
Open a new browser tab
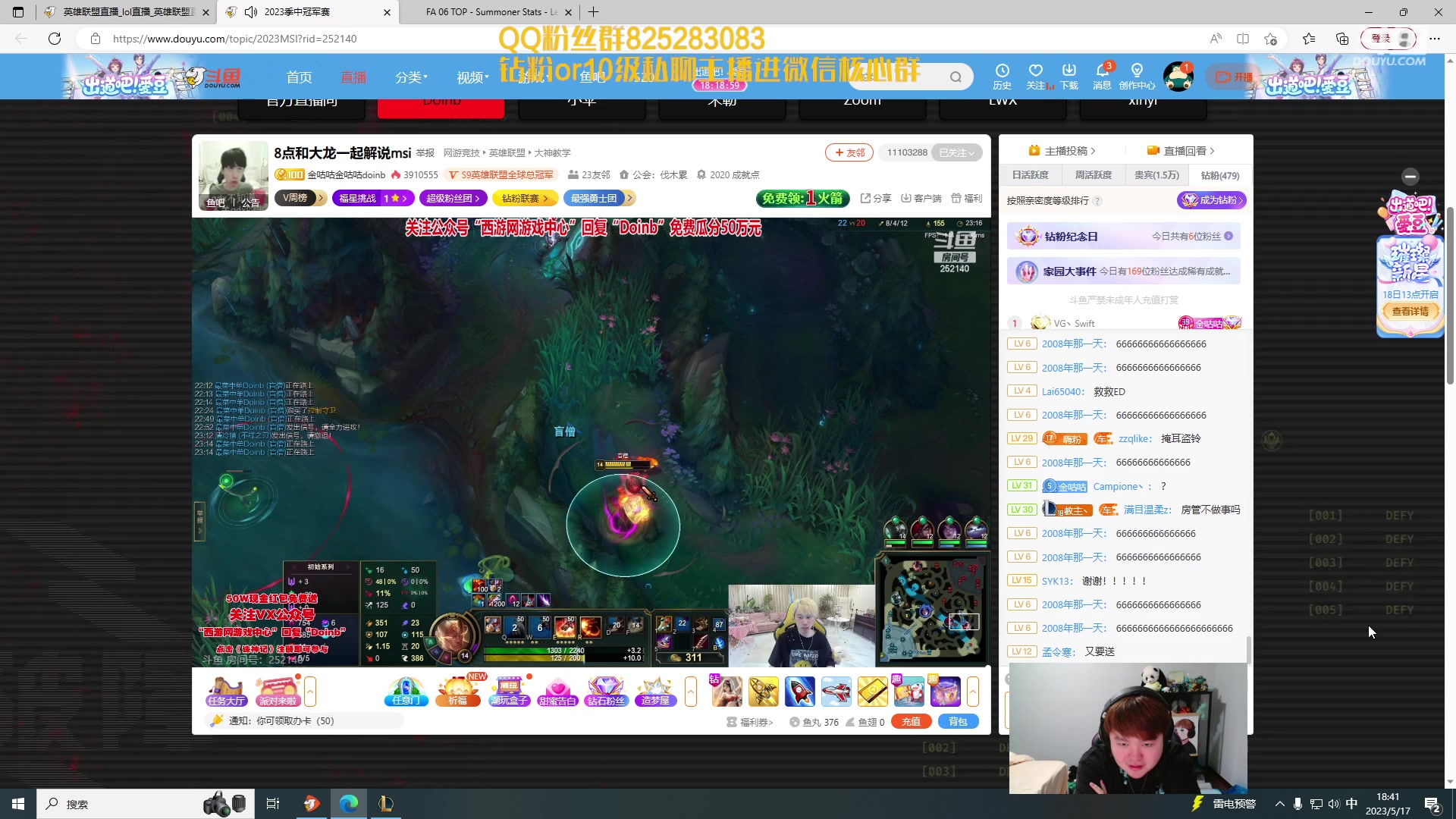(x=594, y=12)
